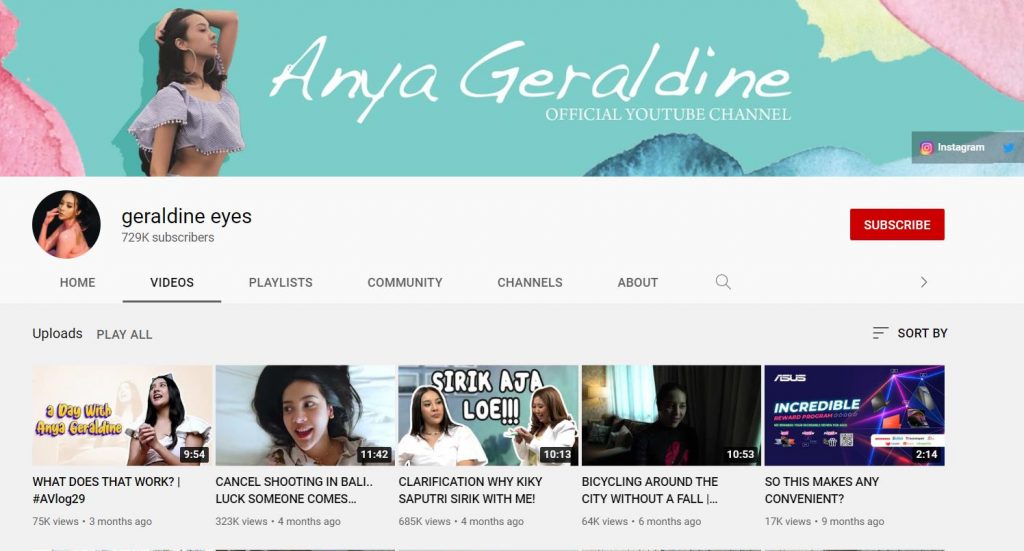Open the Instagram link in the banner
1024x551 pixels.
[x=952, y=148]
